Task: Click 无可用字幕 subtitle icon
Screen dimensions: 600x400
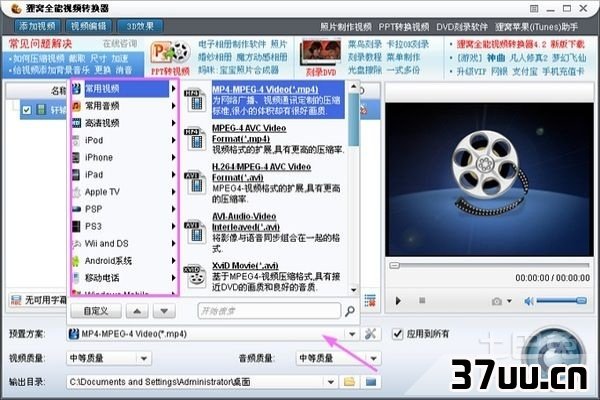Action: (16, 300)
